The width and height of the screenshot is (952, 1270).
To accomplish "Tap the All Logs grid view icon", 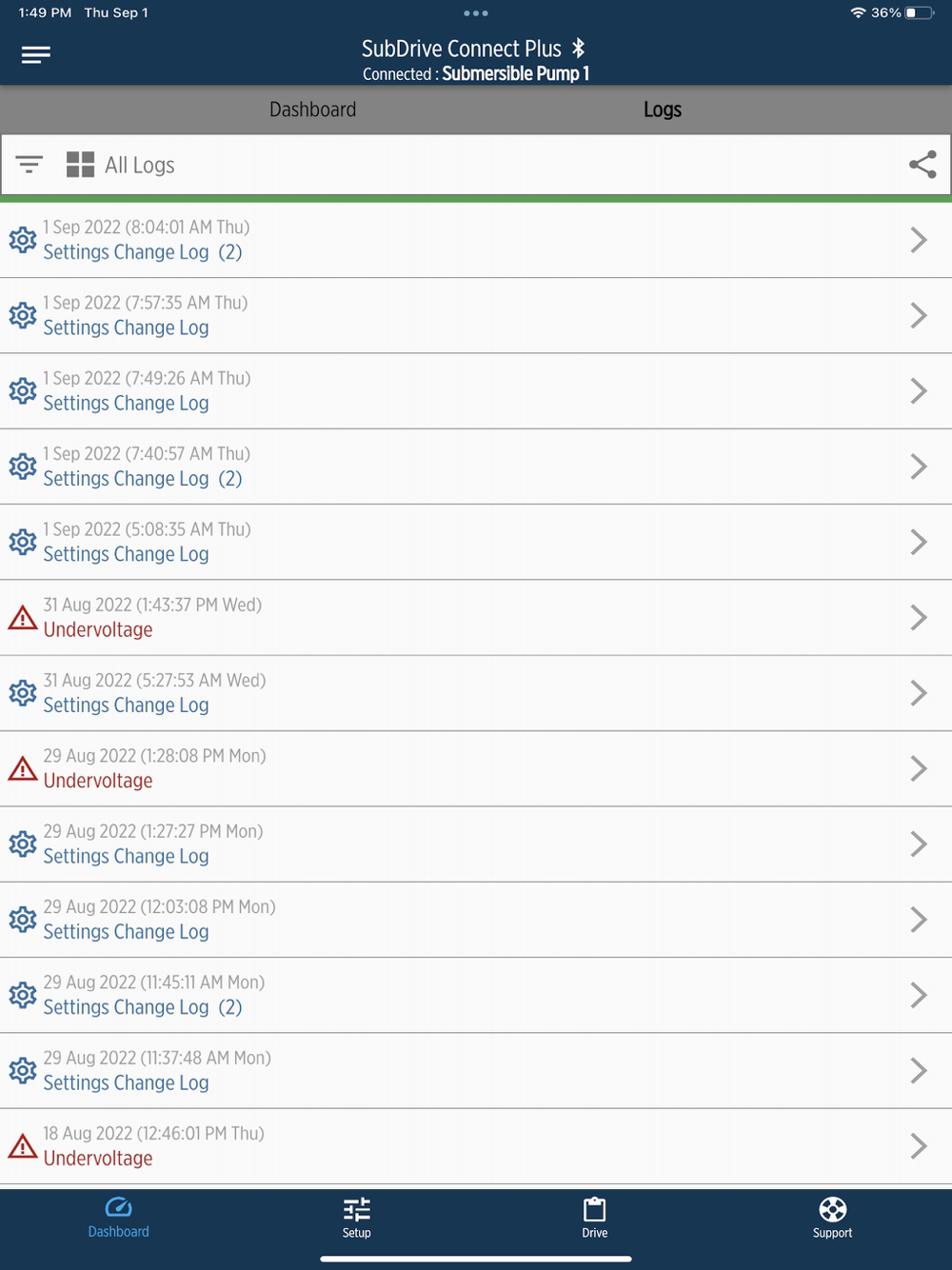I will pos(80,165).
